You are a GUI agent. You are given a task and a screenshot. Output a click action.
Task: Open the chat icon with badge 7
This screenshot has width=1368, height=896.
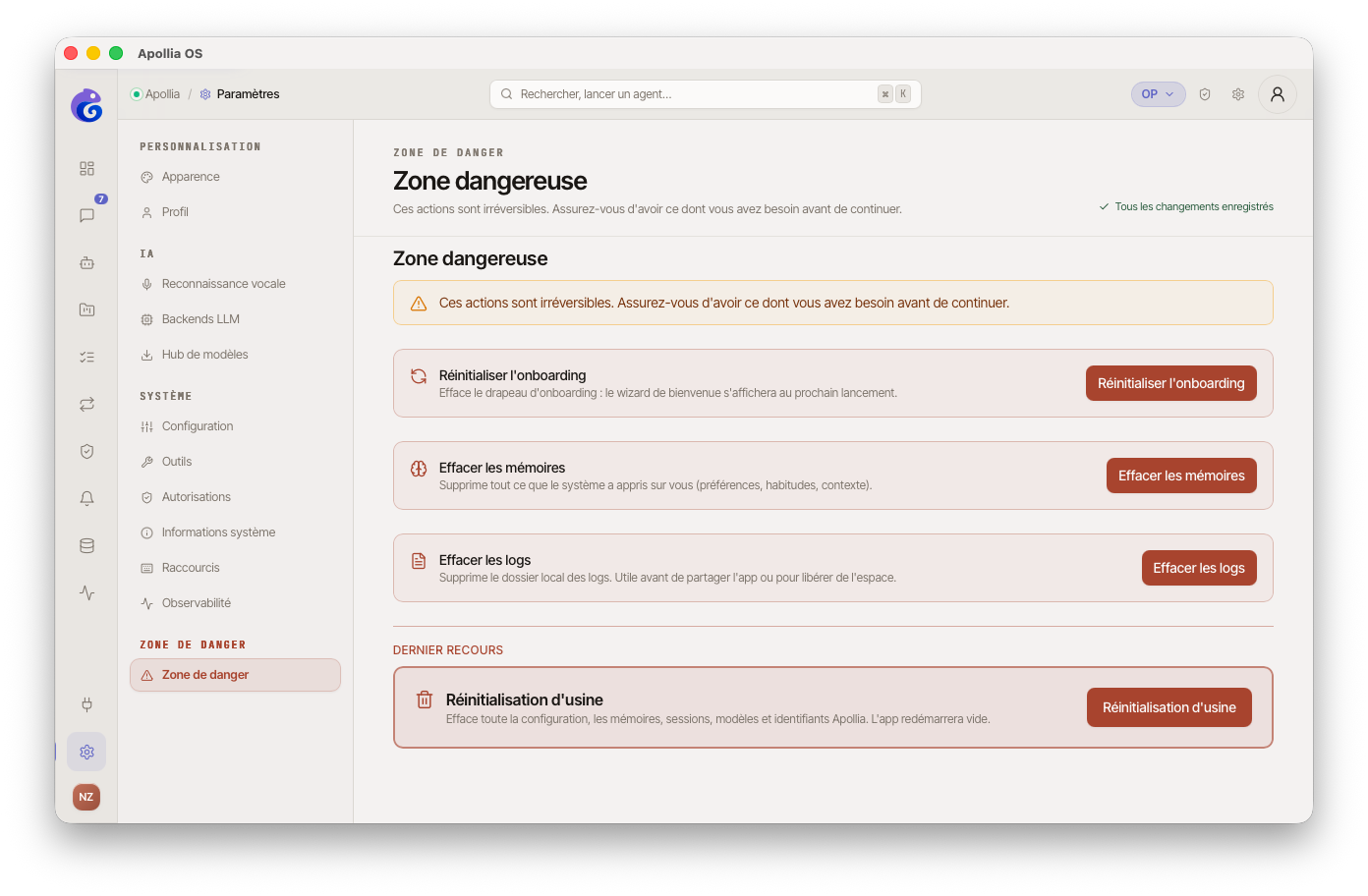86,215
